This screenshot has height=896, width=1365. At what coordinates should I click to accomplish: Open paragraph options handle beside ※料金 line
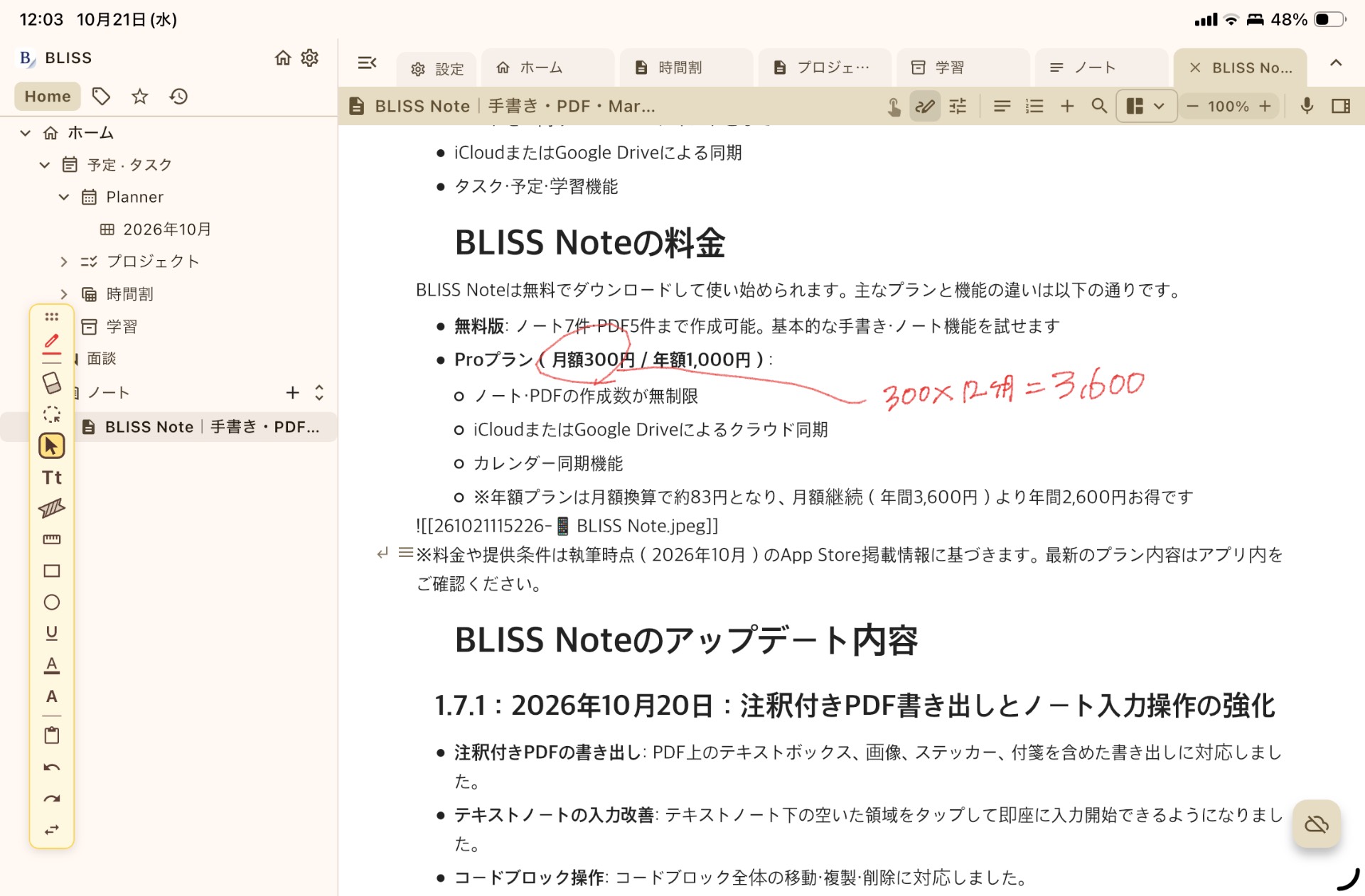[x=405, y=552]
